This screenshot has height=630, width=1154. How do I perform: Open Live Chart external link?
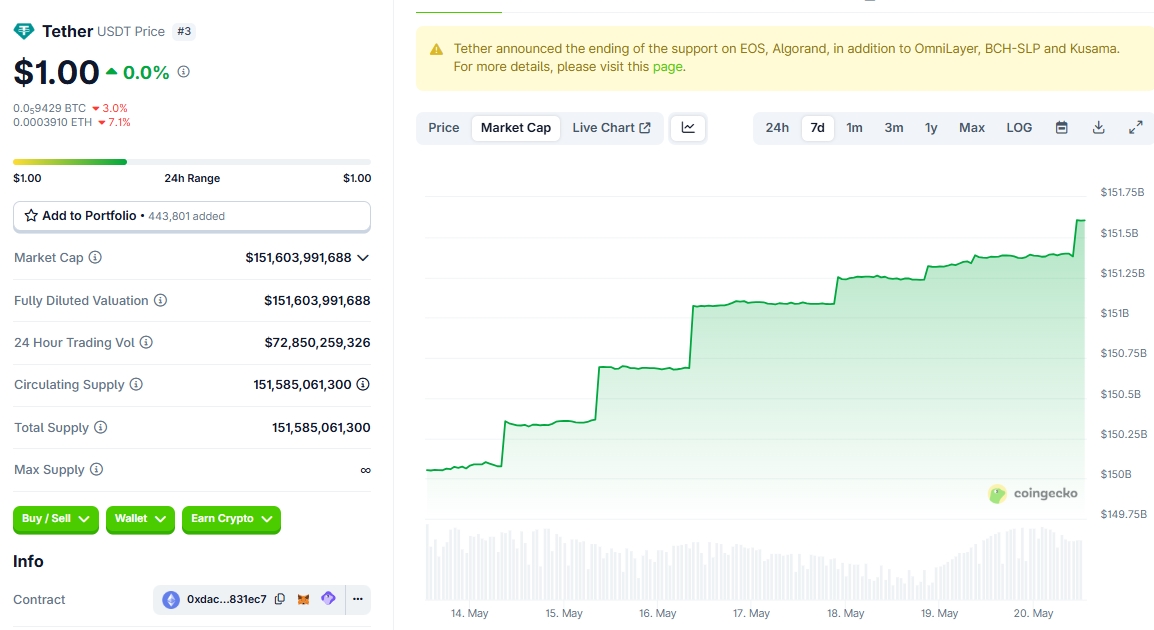[612, 127]
